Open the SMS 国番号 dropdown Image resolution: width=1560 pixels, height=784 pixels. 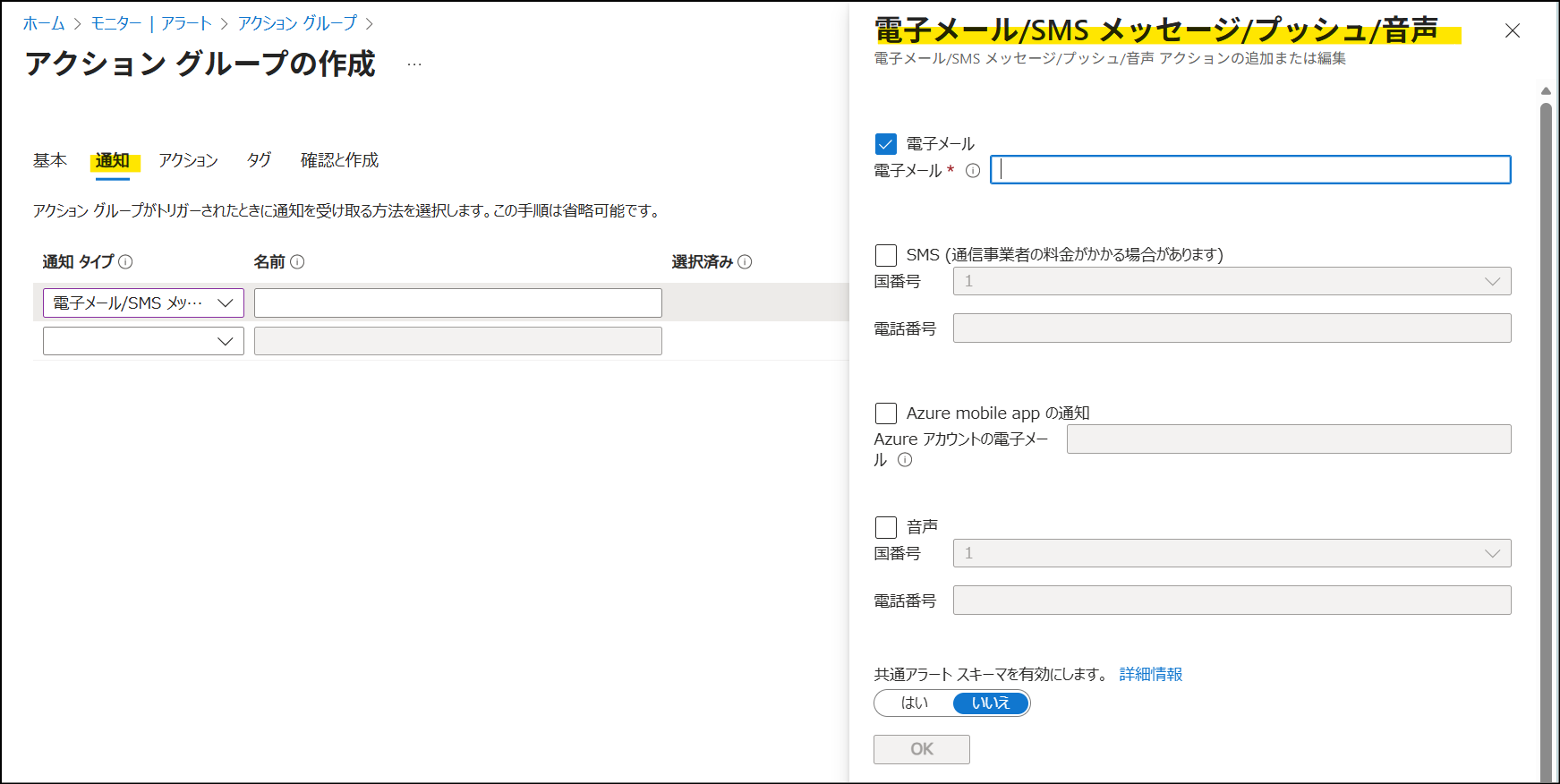[1232, 281]
